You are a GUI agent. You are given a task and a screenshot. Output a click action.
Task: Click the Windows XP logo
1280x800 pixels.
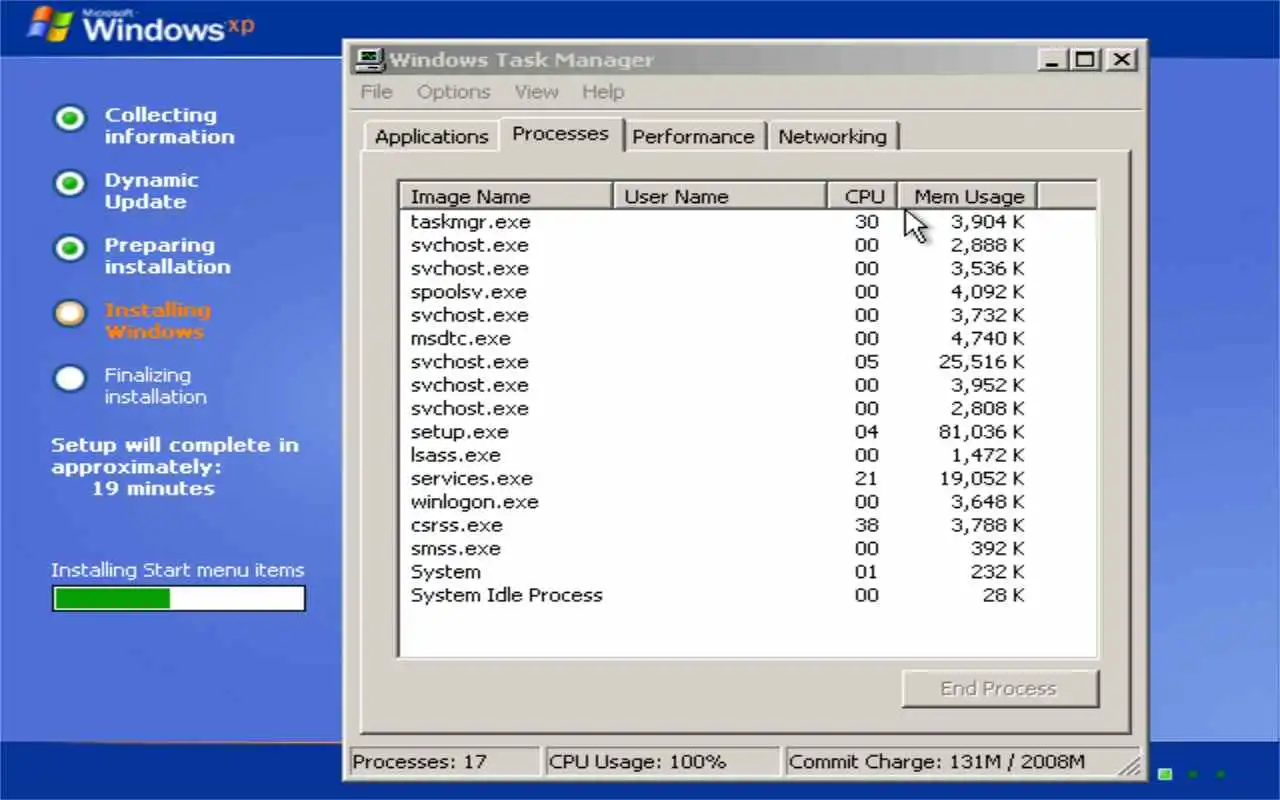[x=140, y=25]
